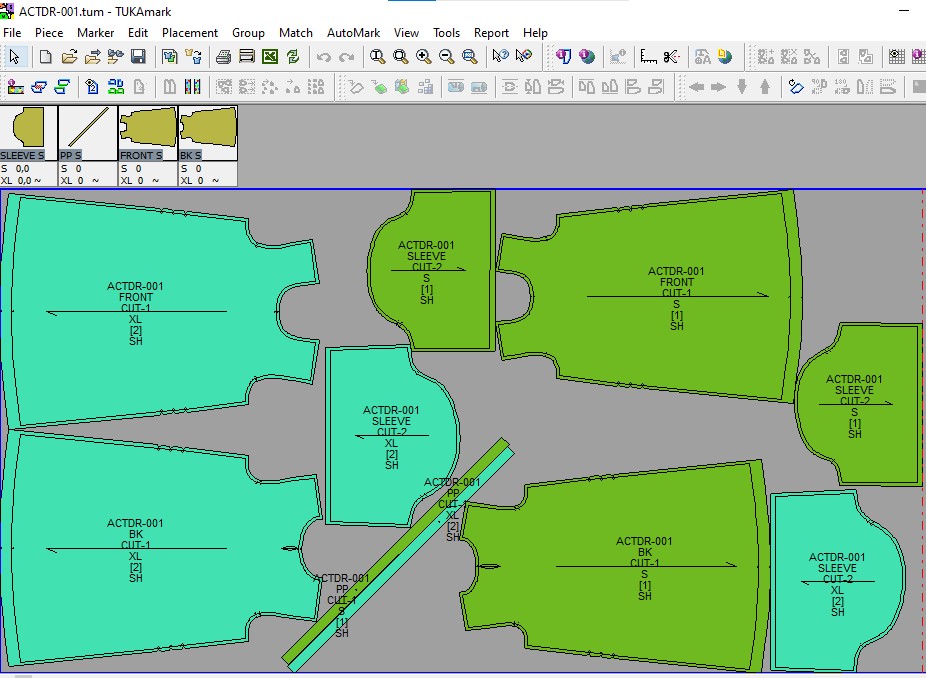
Task: Select the arrow pointer tool
Action: (14, 57)
